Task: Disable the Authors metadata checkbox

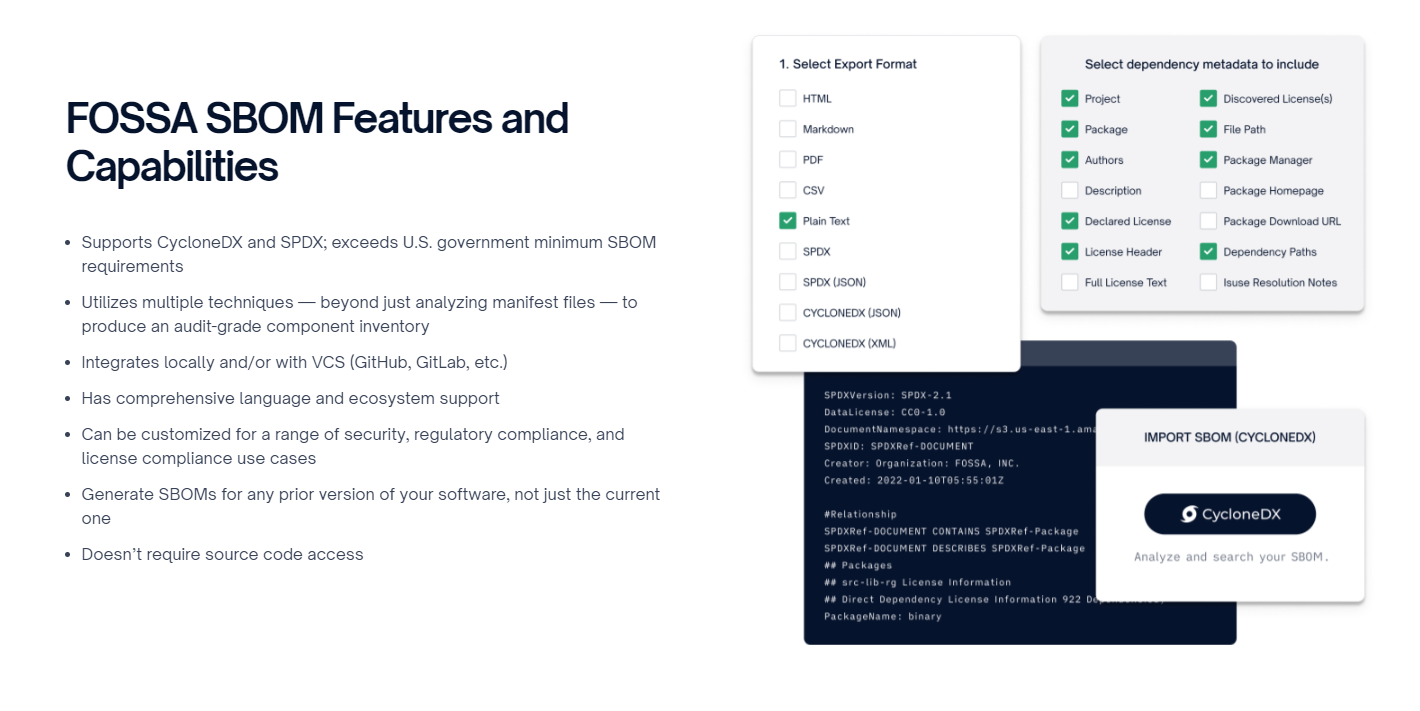Action: [x=1069, y=160]
